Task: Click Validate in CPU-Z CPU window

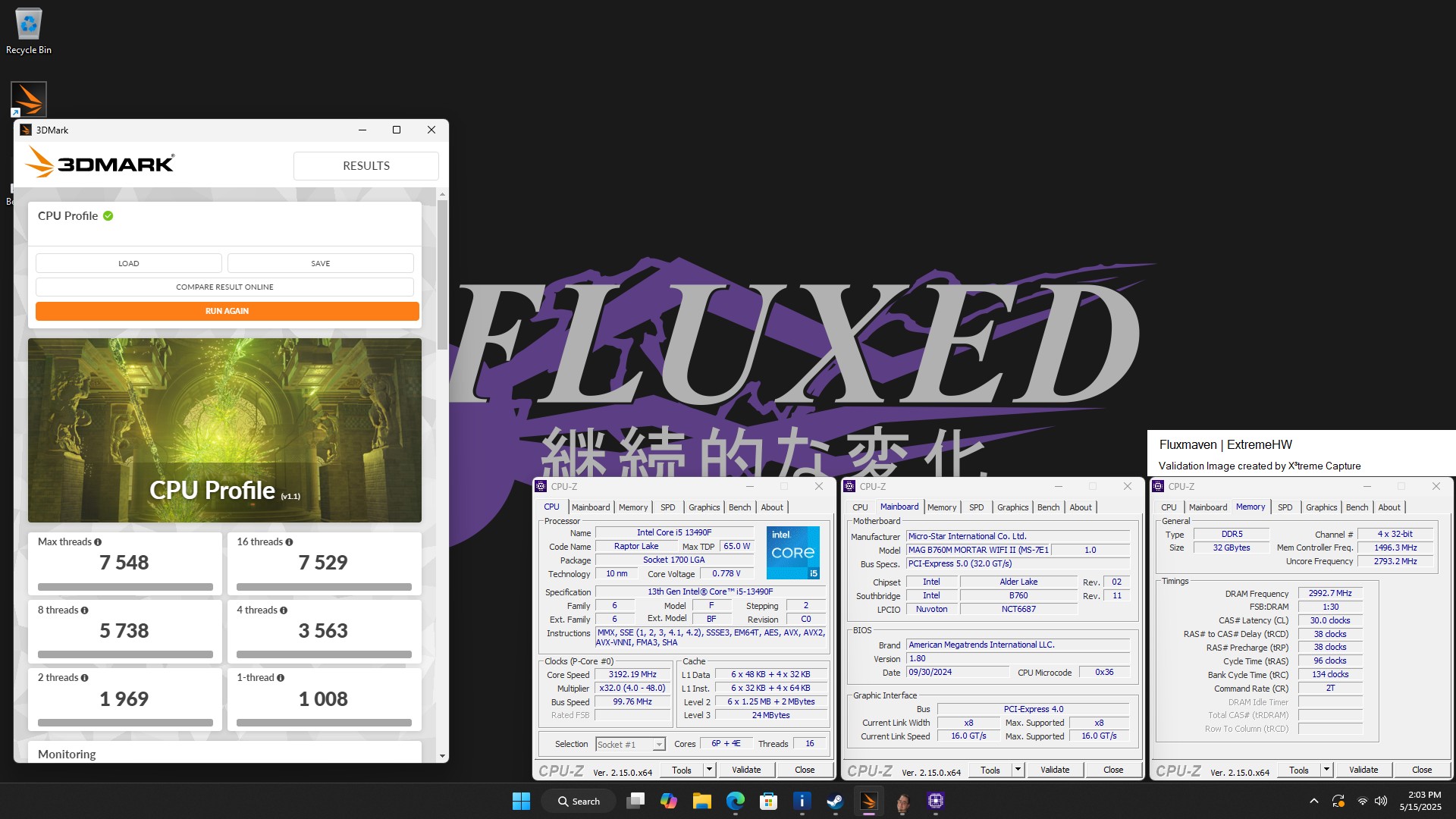Action: [x=746, y=770]
